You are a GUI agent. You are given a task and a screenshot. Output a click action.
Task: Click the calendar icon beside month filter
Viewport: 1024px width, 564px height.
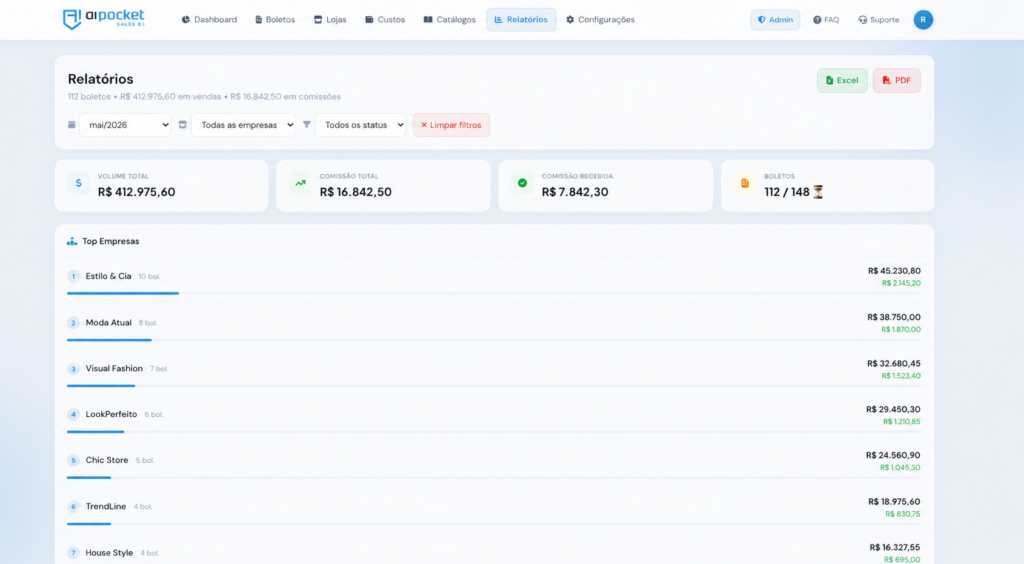72,125
